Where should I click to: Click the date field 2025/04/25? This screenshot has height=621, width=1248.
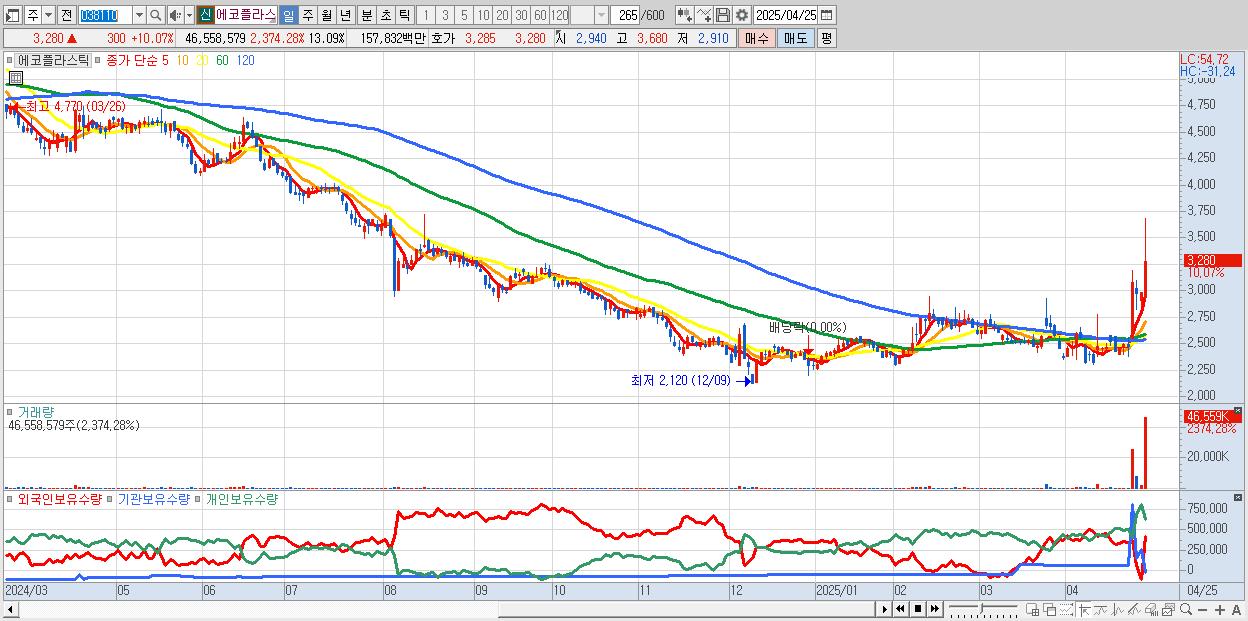pos(786,15)
